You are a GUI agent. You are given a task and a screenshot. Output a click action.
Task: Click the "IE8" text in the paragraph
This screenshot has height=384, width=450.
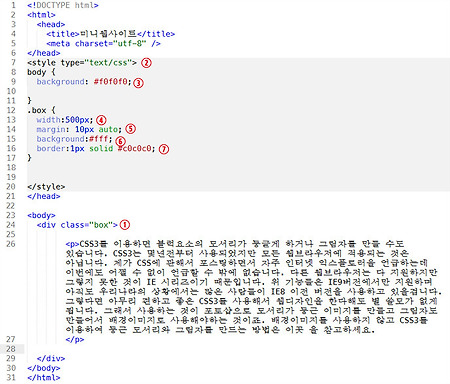click(278, 292)
